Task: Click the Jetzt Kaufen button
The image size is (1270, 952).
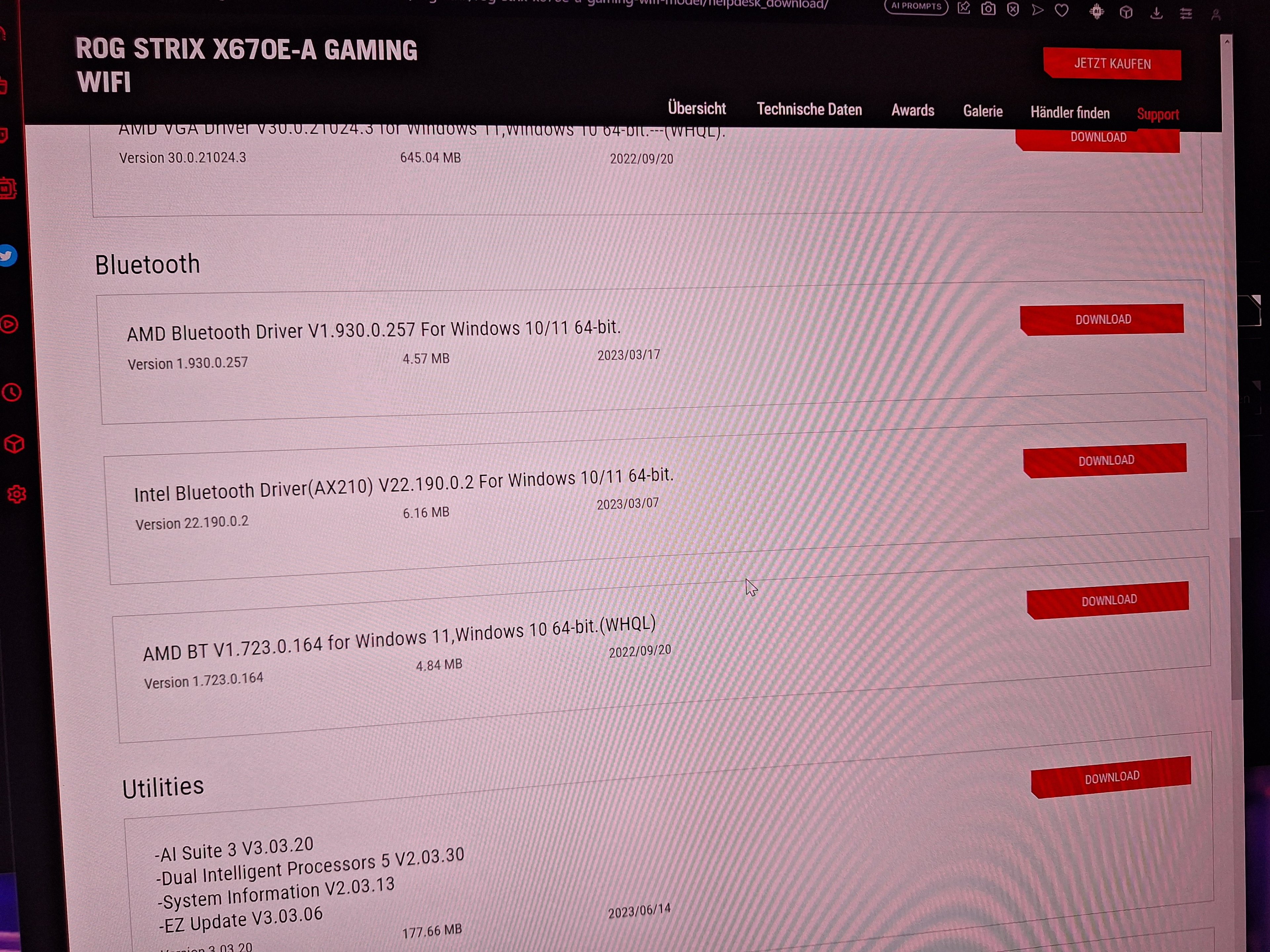Action: pos(1112,64)
